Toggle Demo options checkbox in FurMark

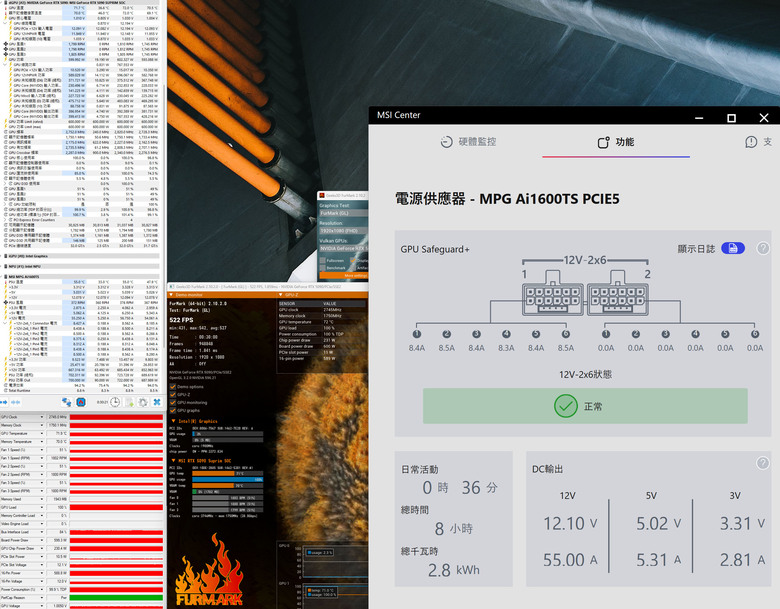click(173, 387)
